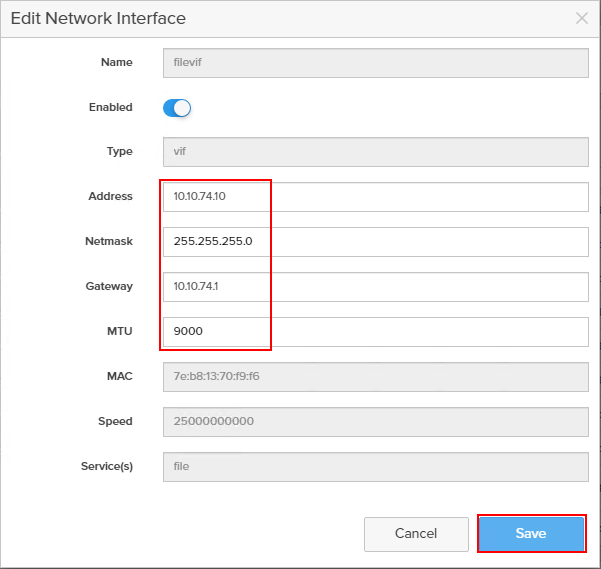Cancel the network interface edit
601x569 pixels.
[416, 534]
